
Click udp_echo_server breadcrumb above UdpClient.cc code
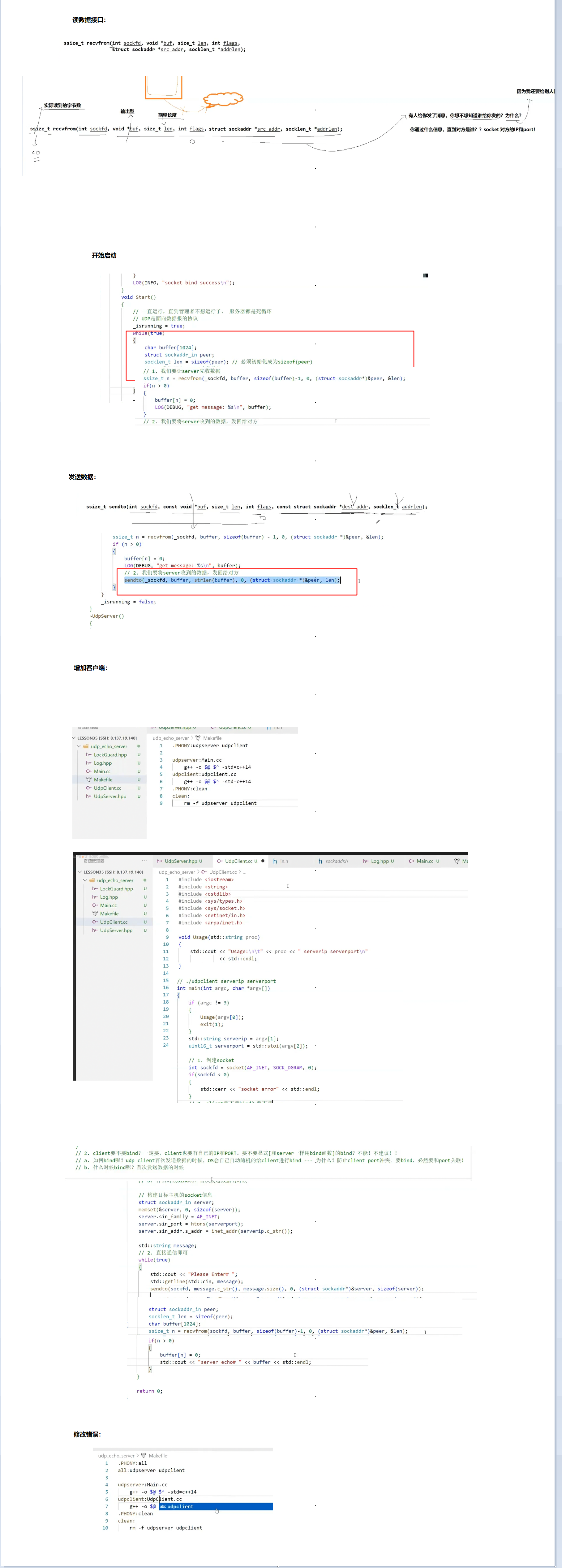click(177, 872)
